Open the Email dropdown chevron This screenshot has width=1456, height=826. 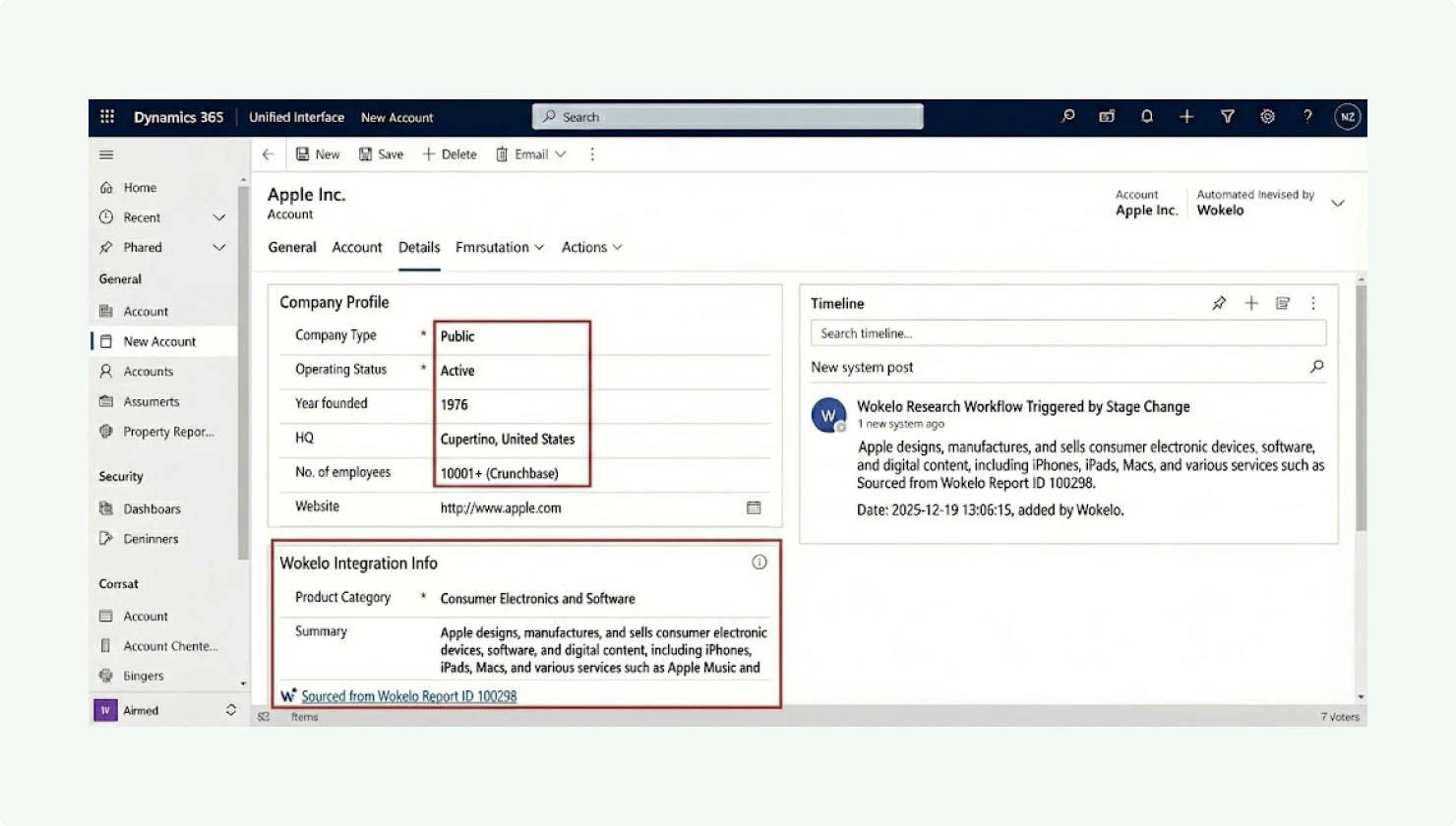point(561,154)
